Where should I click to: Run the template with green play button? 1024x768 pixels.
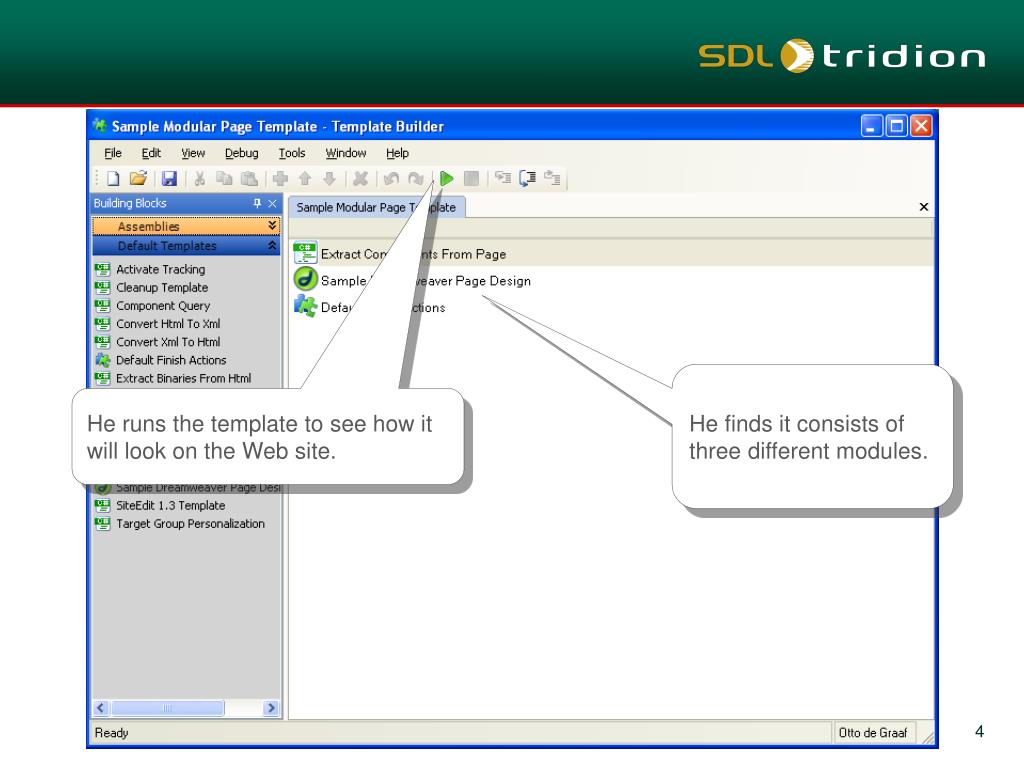coord(447,178)
